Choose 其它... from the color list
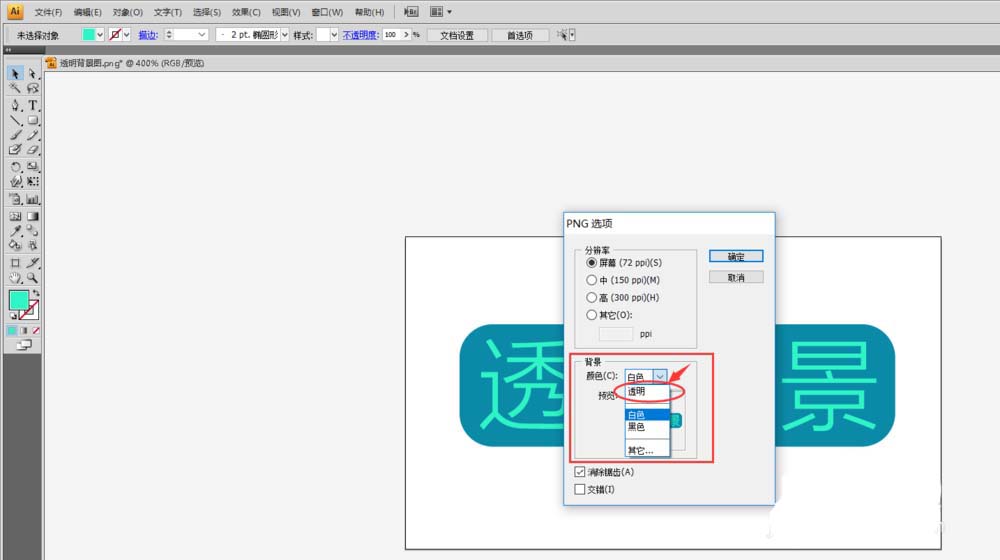The image size is (1000, 560). tap(647, 450)
